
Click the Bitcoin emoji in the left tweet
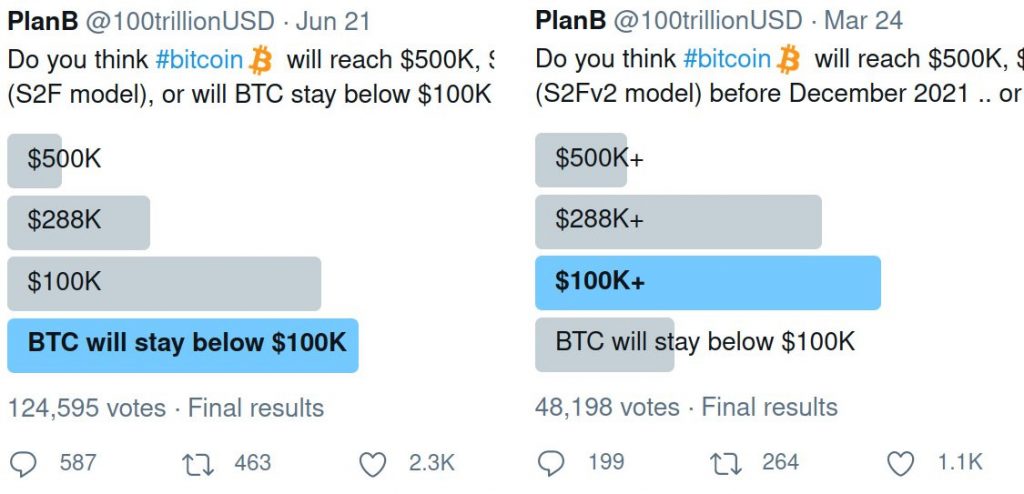(x=261, y=60)
